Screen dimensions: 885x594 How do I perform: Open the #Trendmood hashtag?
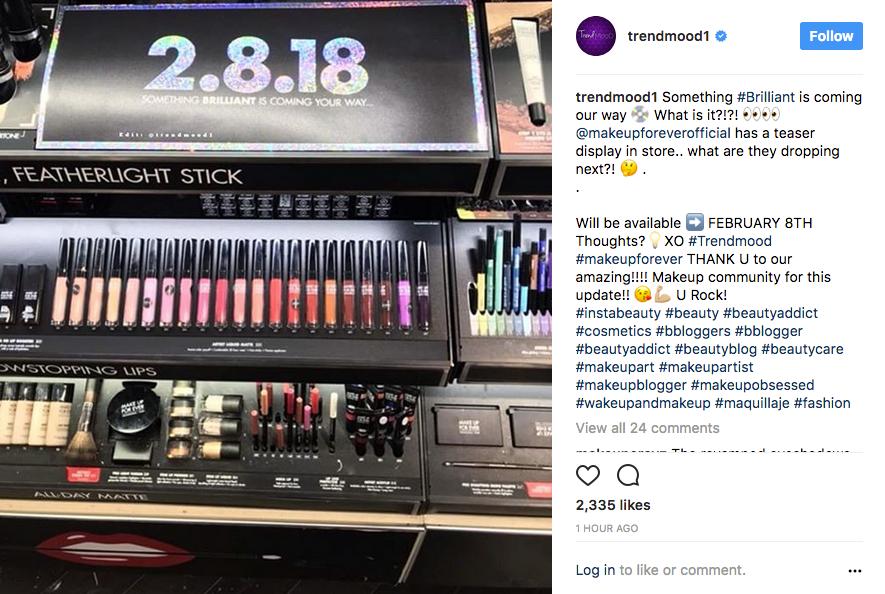tap(730, 241)
